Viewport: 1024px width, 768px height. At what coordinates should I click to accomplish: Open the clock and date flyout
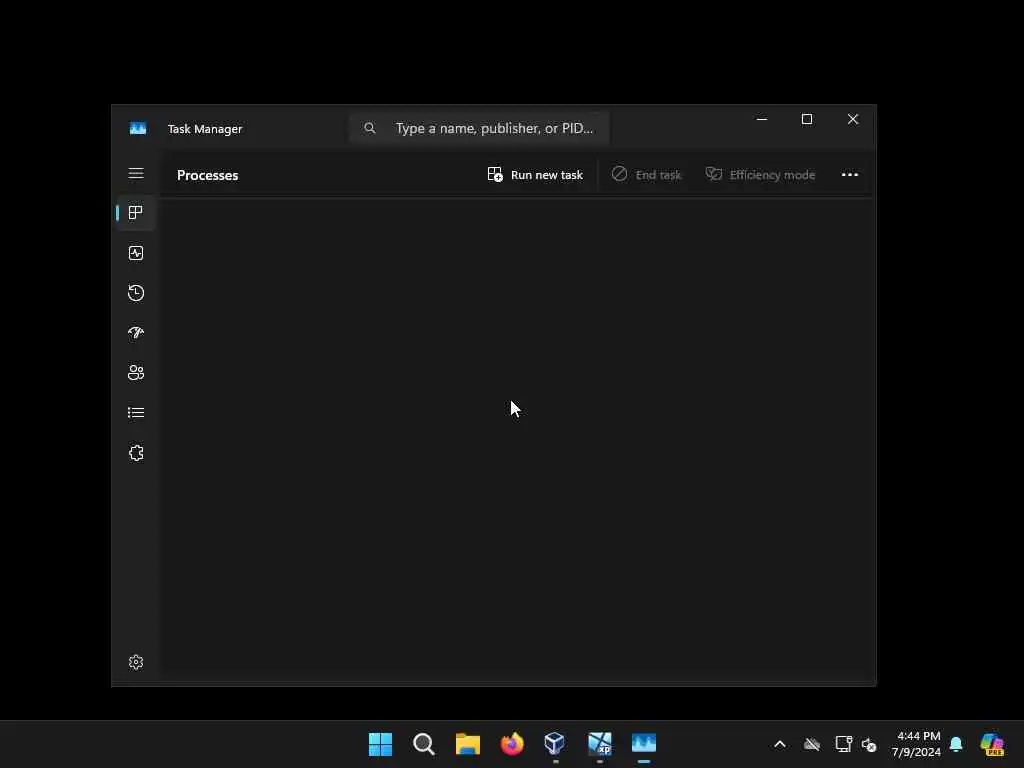[x=916, y=744]
